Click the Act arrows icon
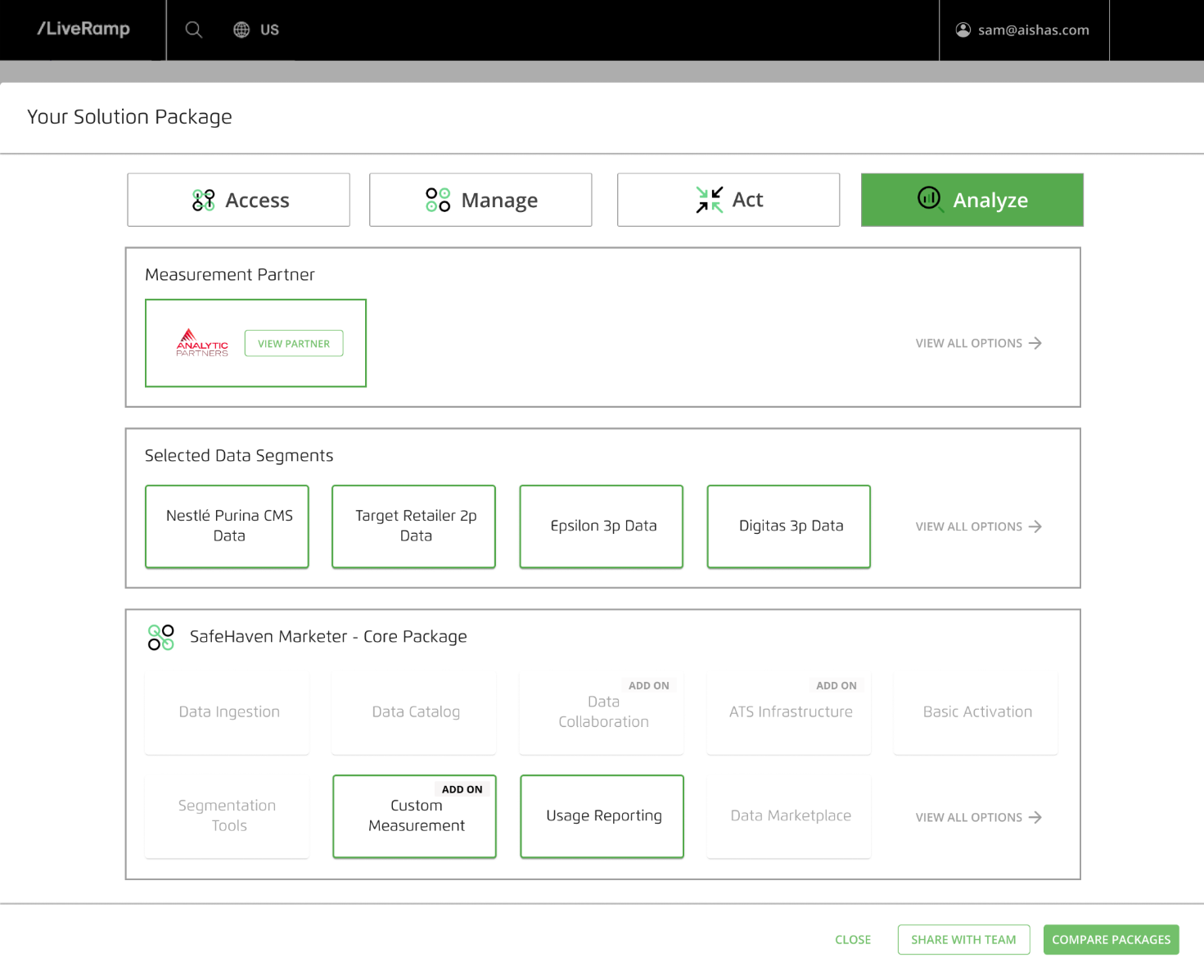Viewport: 1204px width, 980px height. [x=710, y=200]
